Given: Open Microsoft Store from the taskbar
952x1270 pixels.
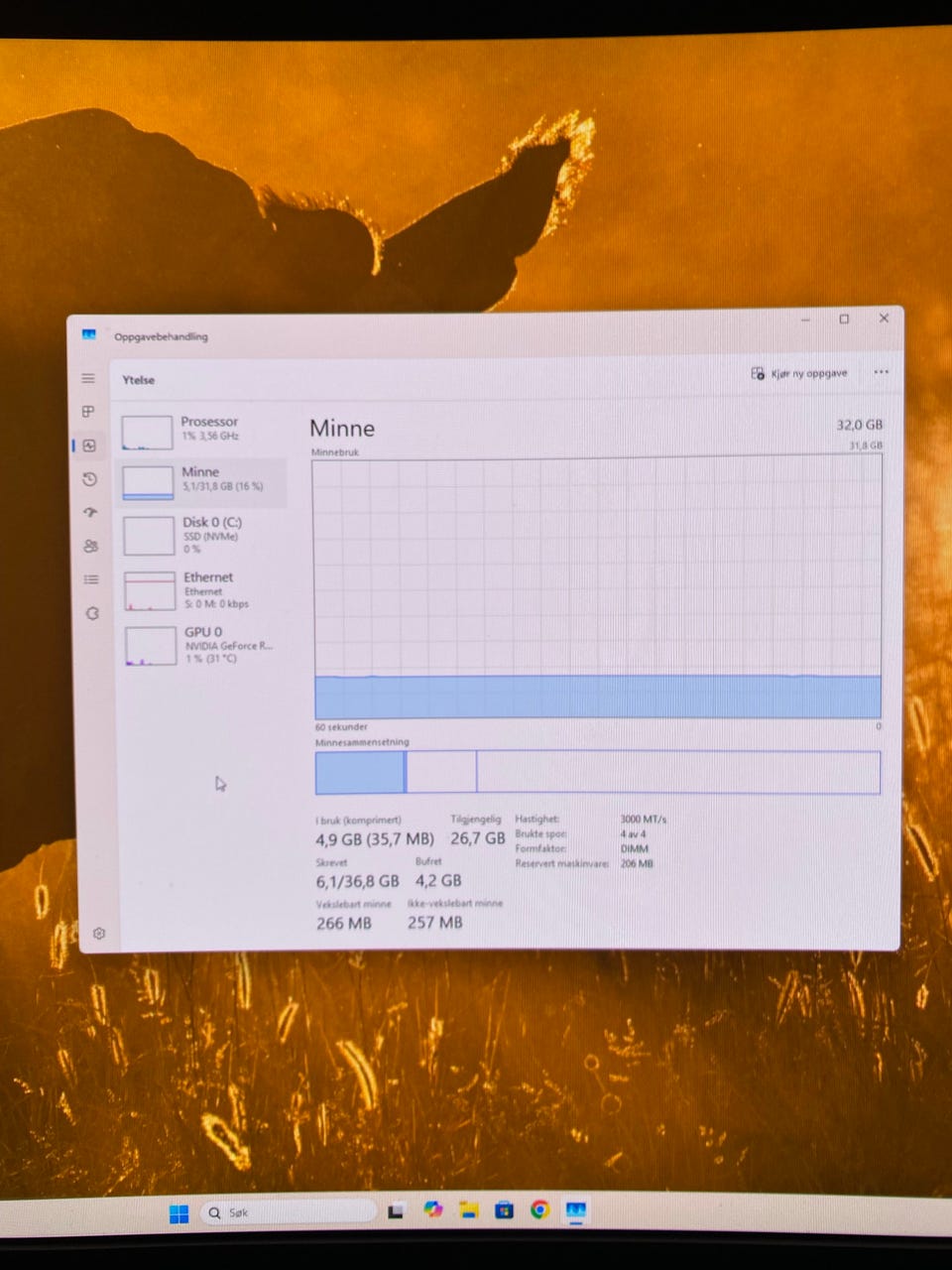Looking at the screenshot, I should [504, 1210].
